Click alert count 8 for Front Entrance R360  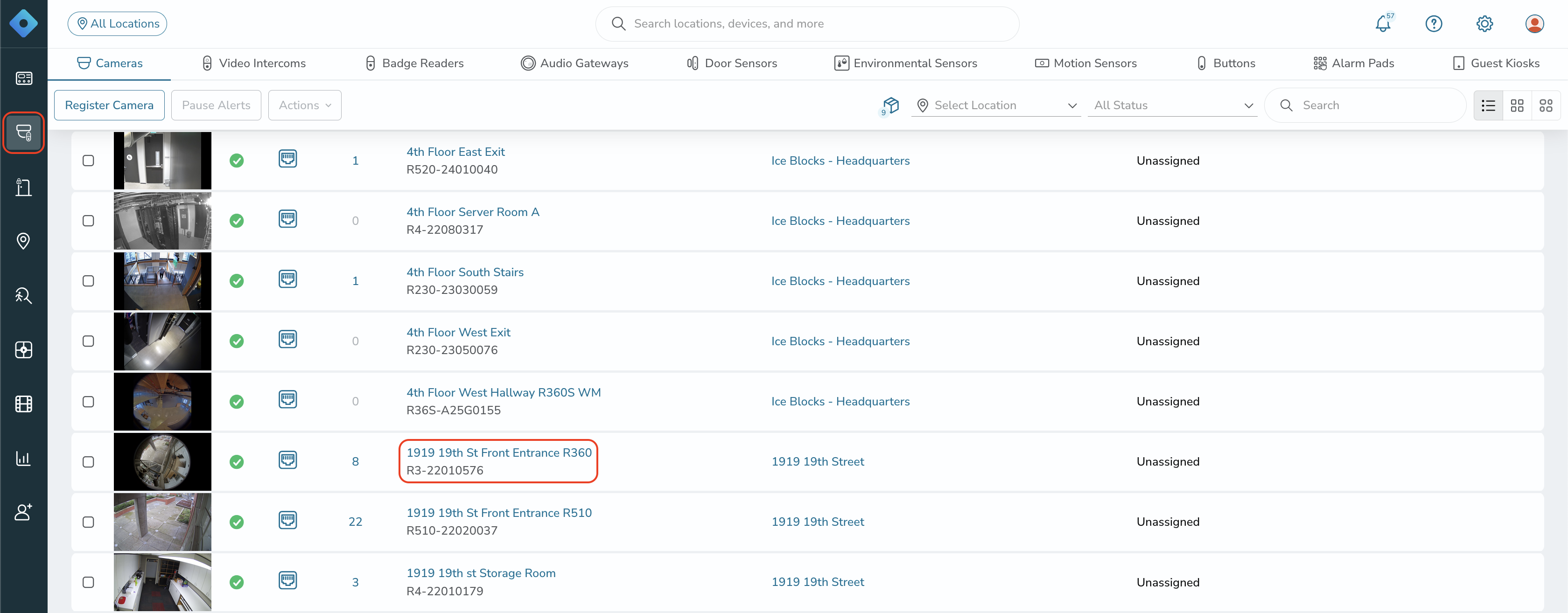coord(356,461)
